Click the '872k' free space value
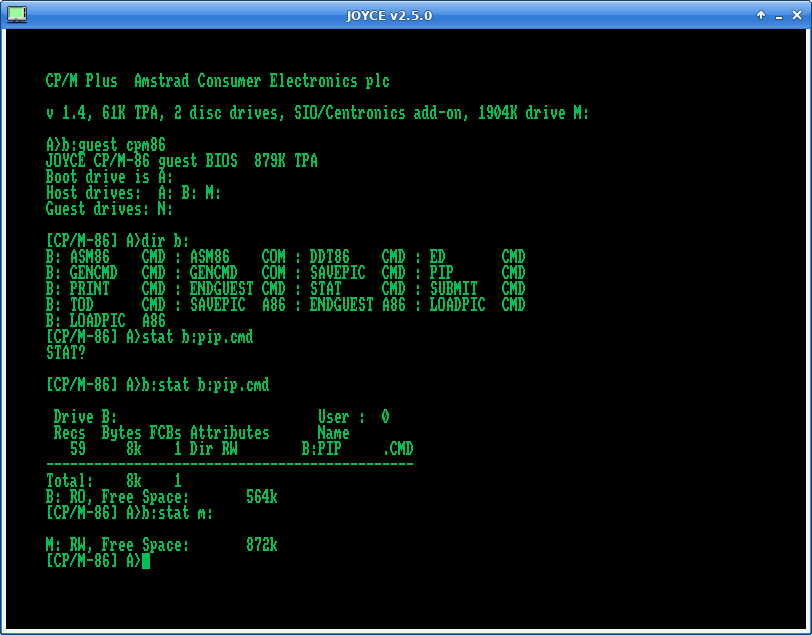The height and width of the screenshot is (635, 812). [262, 545]
